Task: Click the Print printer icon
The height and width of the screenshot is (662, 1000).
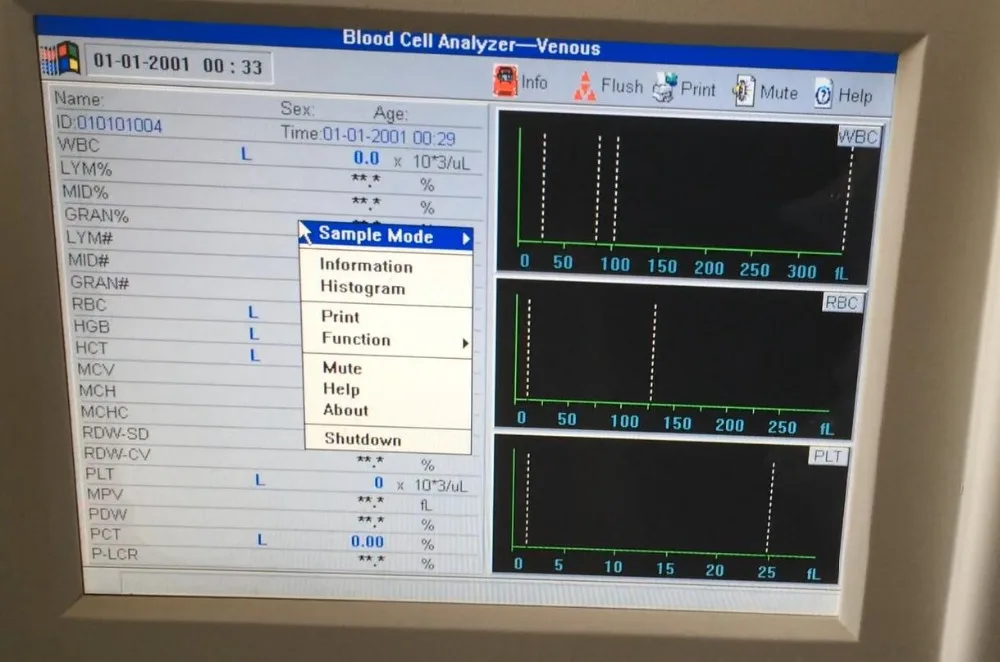Action: pos(665,87)
